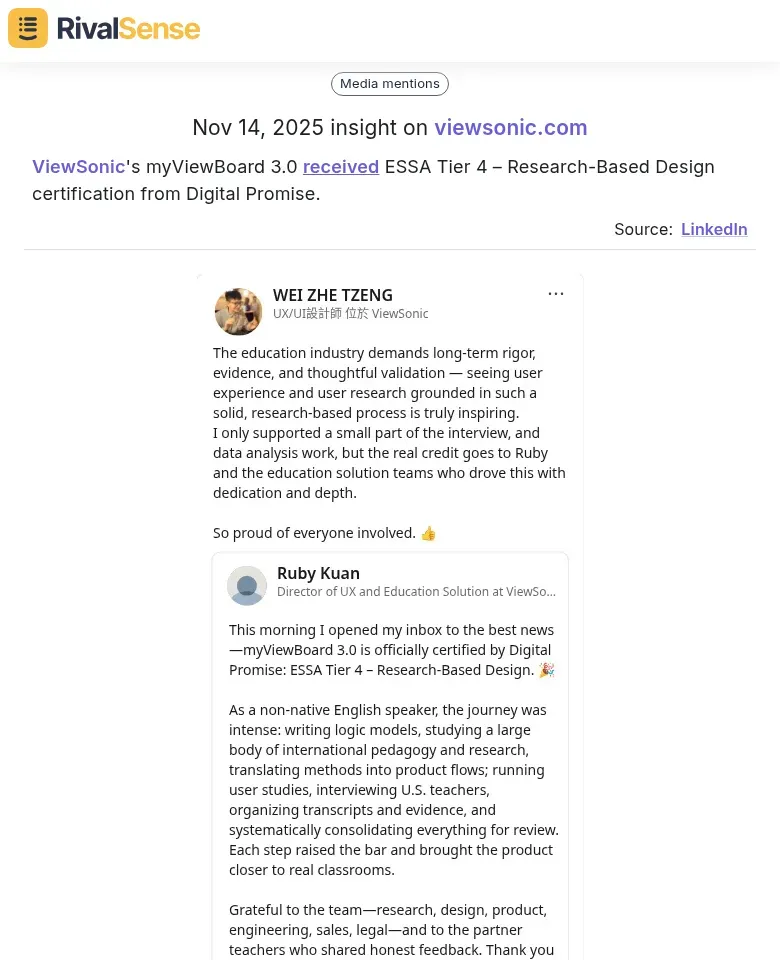Click the party popper emoji in Ruby's post

tap(546, 670)
